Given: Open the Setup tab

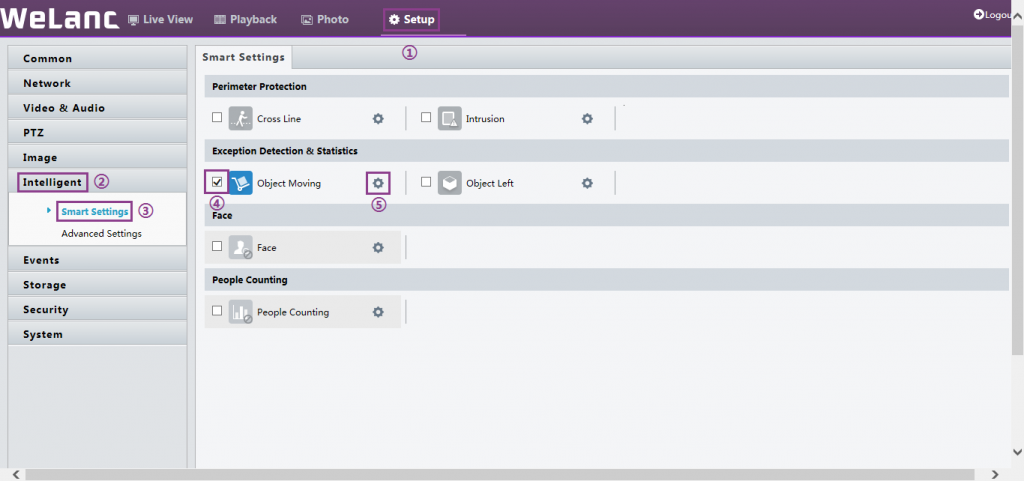Looking at the screenshot, I should (411, 20).
